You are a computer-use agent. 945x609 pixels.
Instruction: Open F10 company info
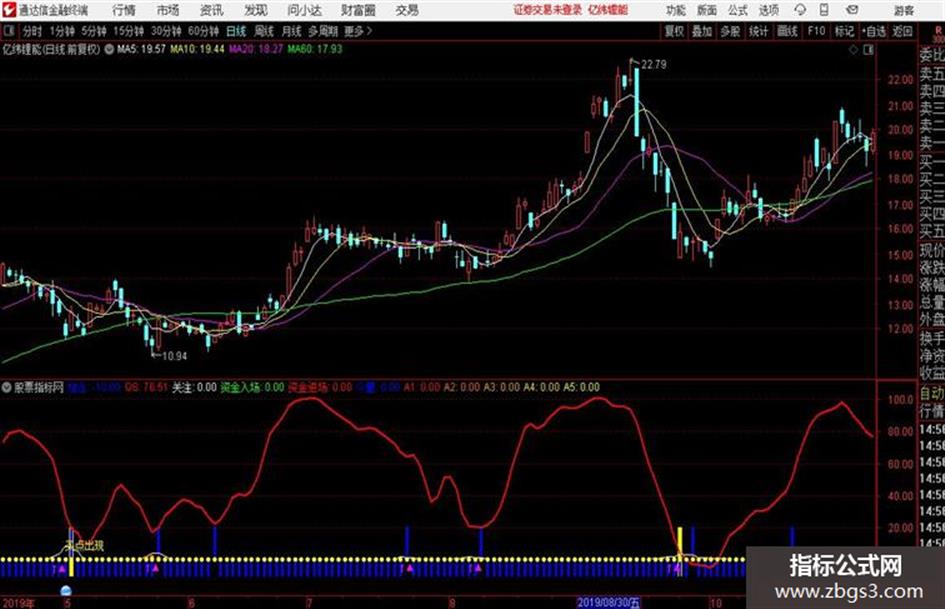tap(816, 31)
